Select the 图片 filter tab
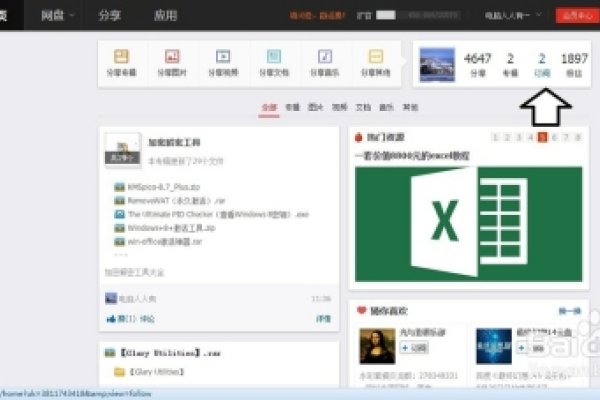This screenshot has width=600, height=400. tap(316, 108)
